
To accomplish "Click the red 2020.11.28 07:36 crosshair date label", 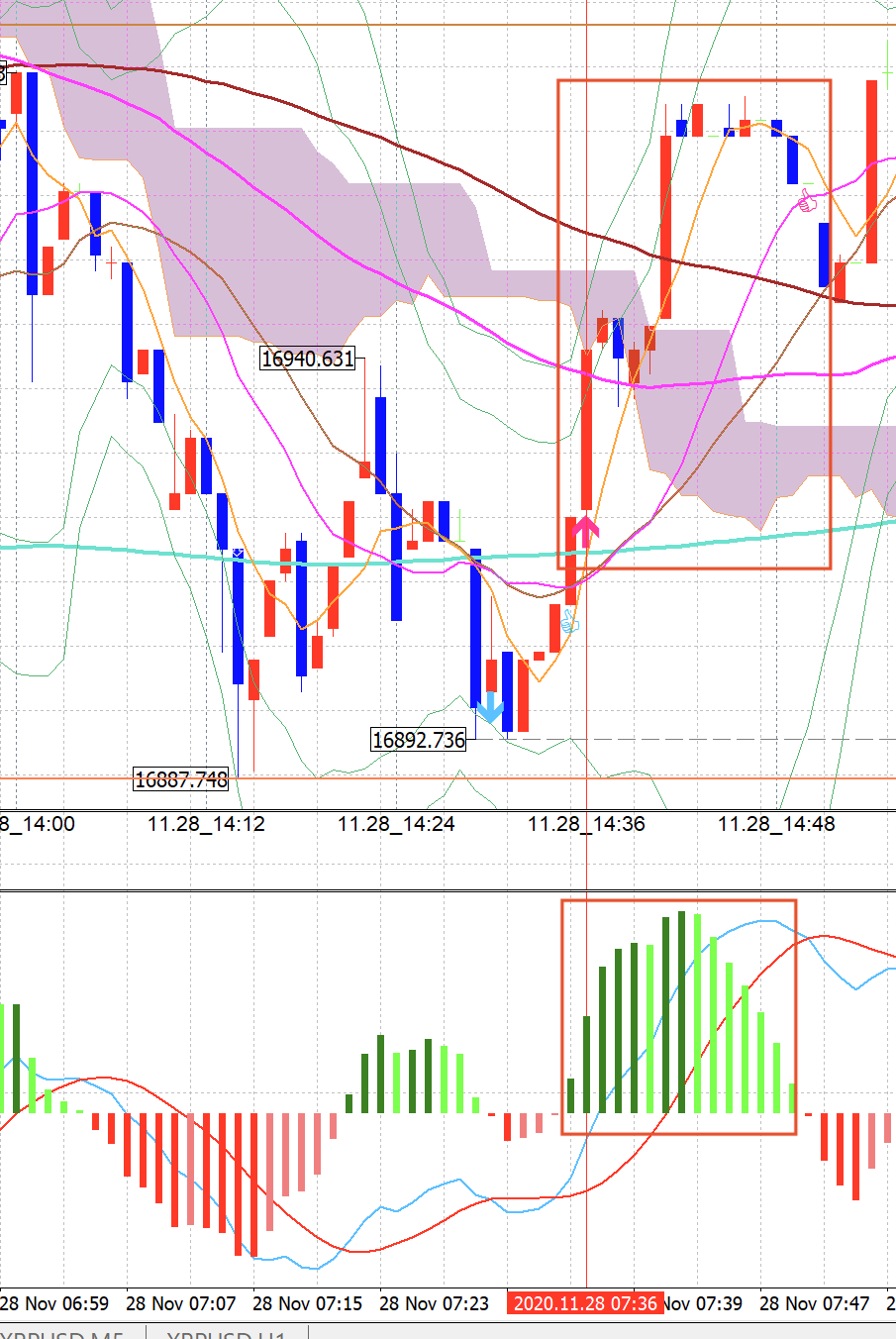I will click(585, 1303).
